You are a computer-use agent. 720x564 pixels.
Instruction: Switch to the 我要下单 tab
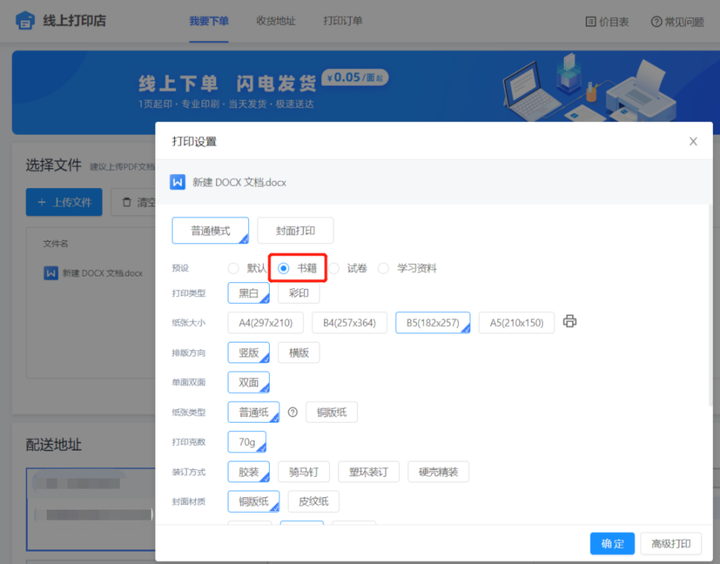209,21
